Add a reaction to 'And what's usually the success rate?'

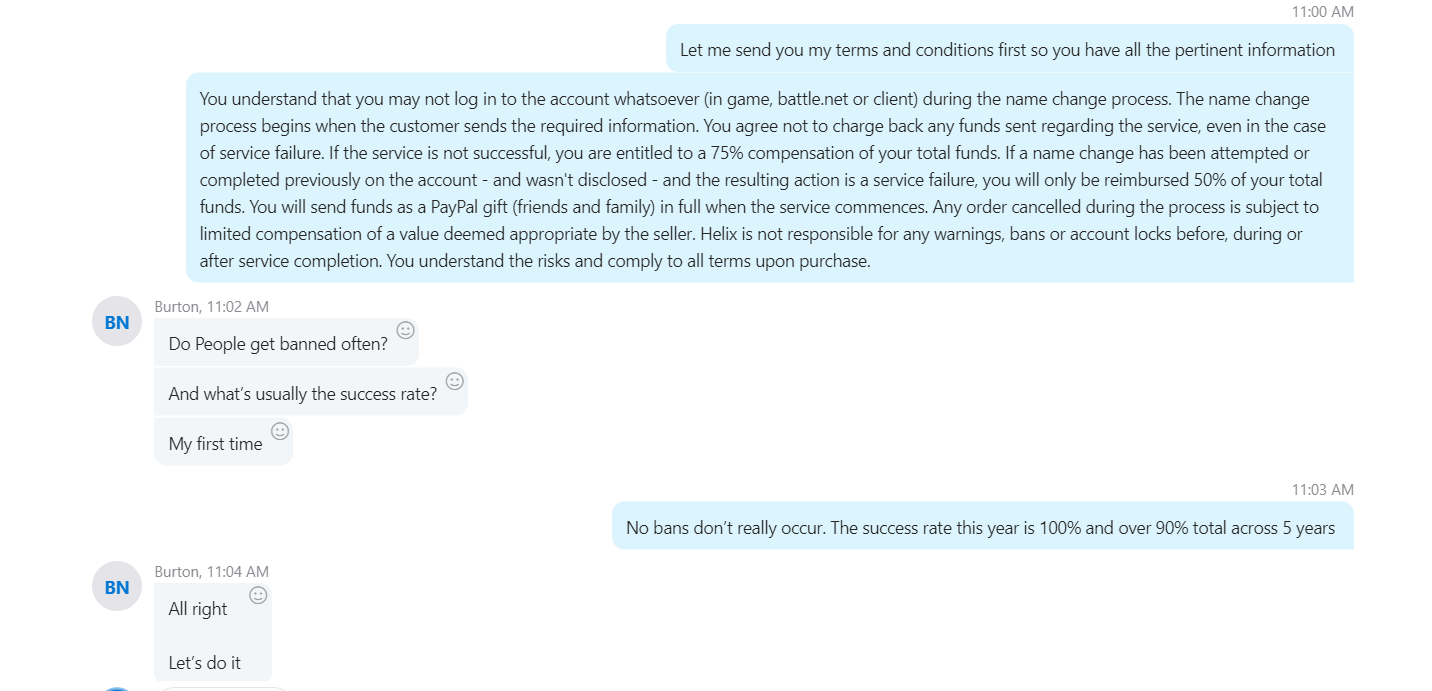click(x=454, y=381)
